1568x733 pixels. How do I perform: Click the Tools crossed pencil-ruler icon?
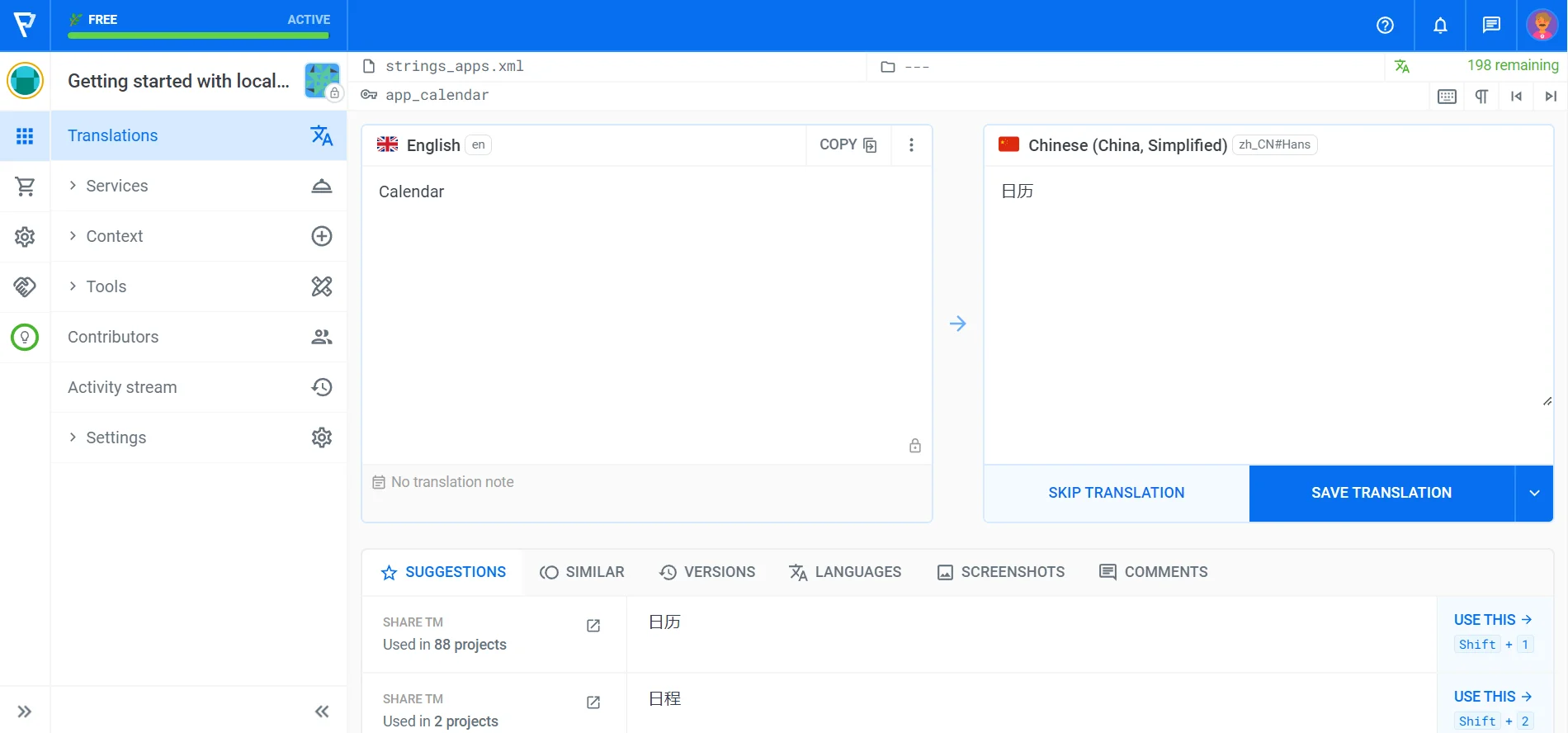click(322, 286)
